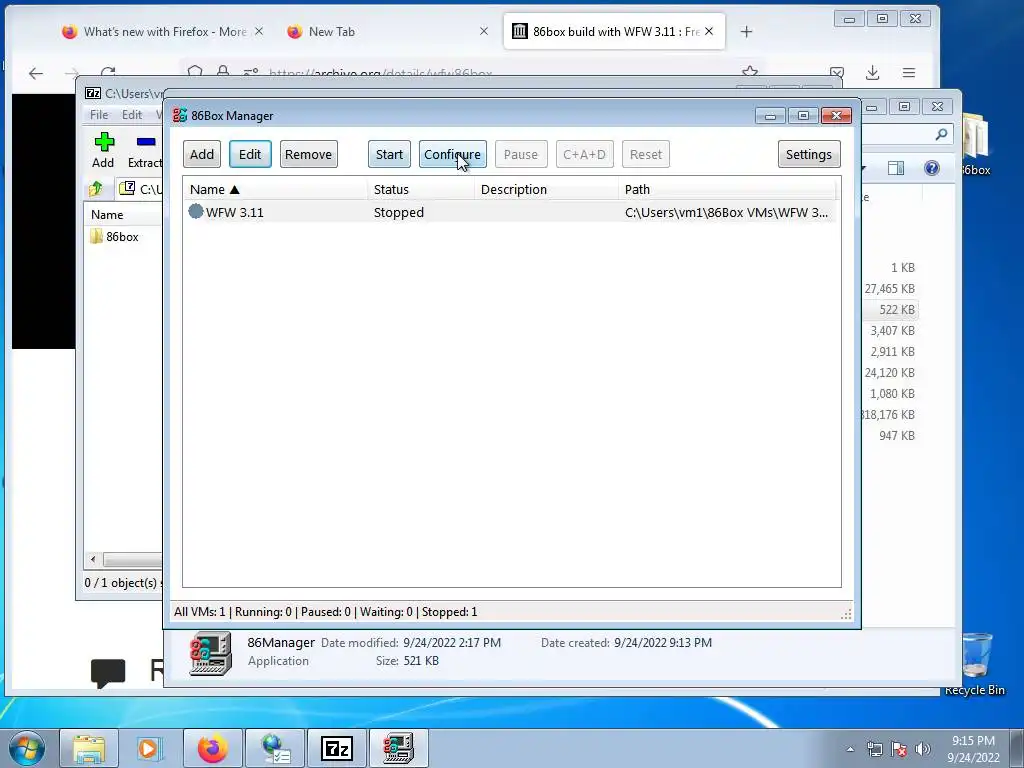Go back in Firefox
The height and width of the screenshot is (768, 1024).
pos(36,73)
